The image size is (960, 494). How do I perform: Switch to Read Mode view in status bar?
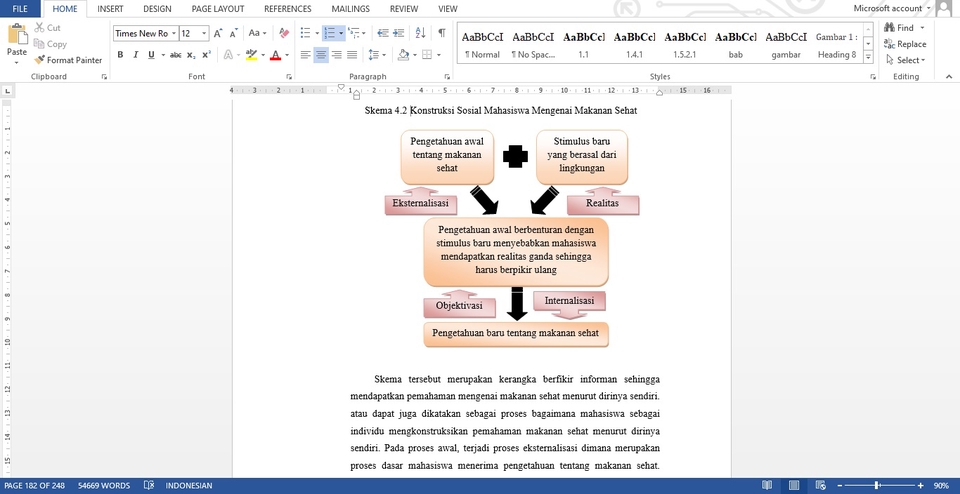pyautogui.click(x=767, y=485)
